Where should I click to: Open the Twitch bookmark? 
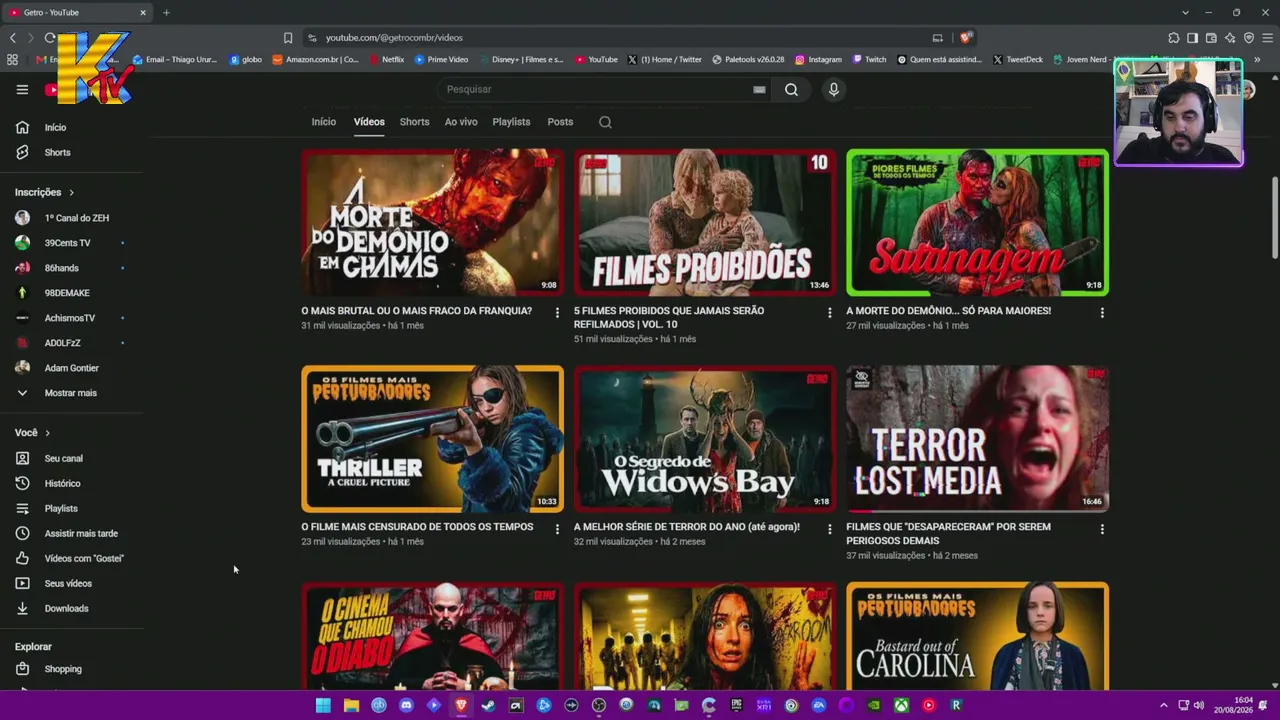869,60
